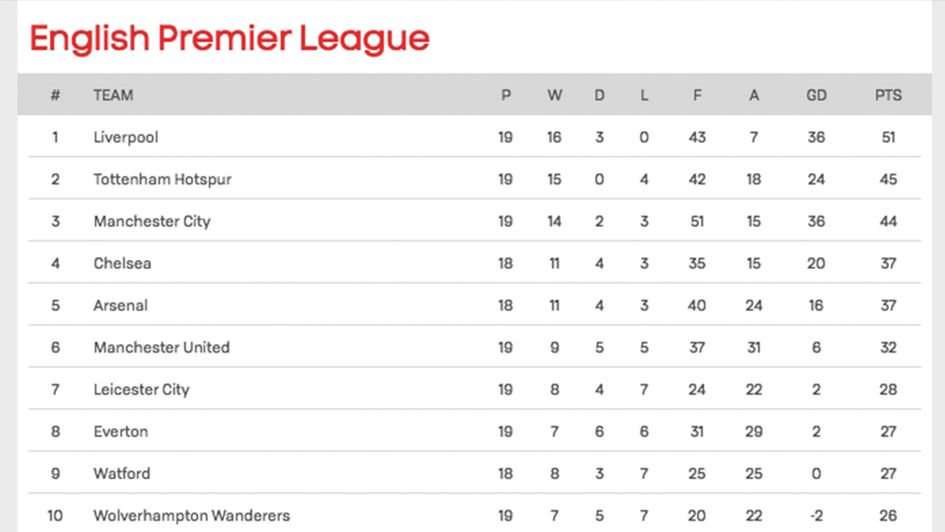Image resolution: width=945 pixels, height=532 pixels.
Task: Click on Chelsea team name
Action: 122,263
